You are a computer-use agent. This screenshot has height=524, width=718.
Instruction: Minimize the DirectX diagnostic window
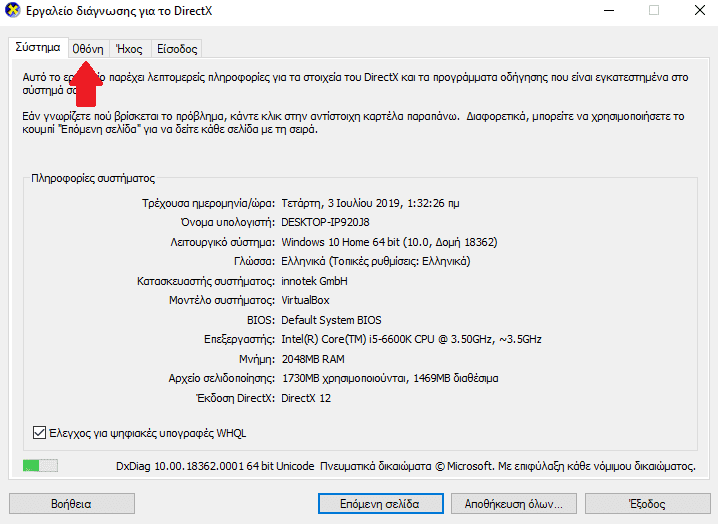tap(609, 10)
